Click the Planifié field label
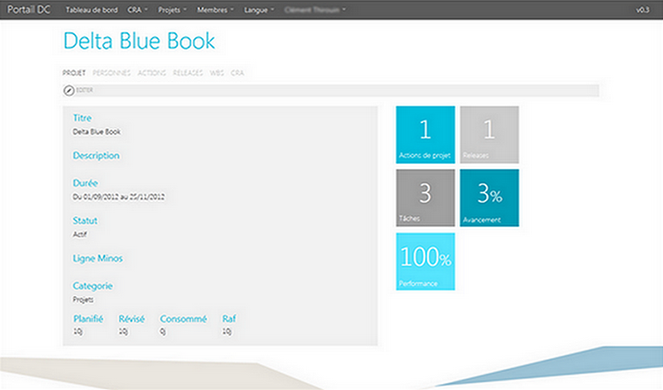Viewport: 663px width, 390px height. pos(88,319)
